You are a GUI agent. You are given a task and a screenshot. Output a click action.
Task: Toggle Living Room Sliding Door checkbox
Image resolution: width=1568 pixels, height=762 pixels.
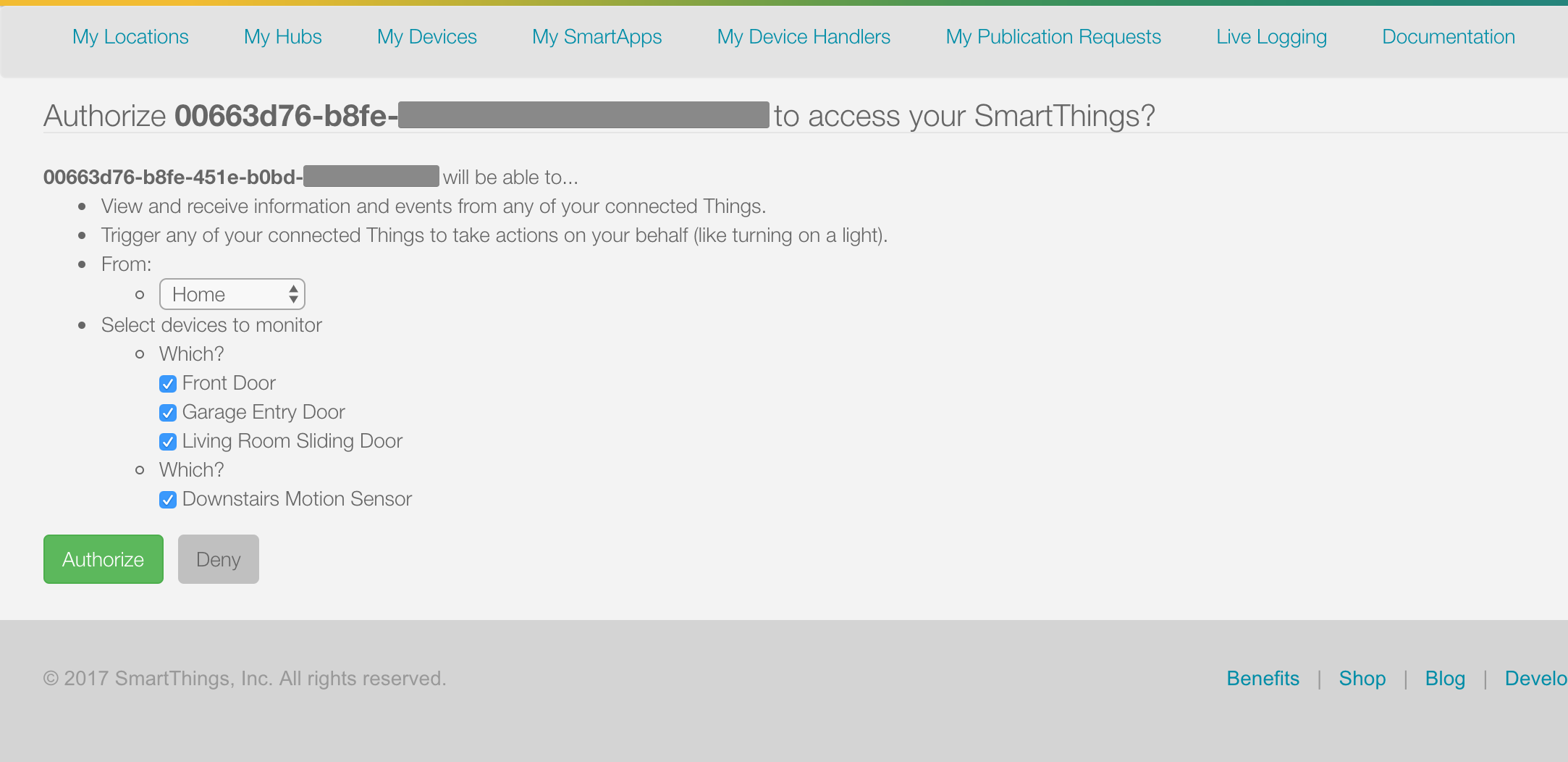click(x=168, y=442)
